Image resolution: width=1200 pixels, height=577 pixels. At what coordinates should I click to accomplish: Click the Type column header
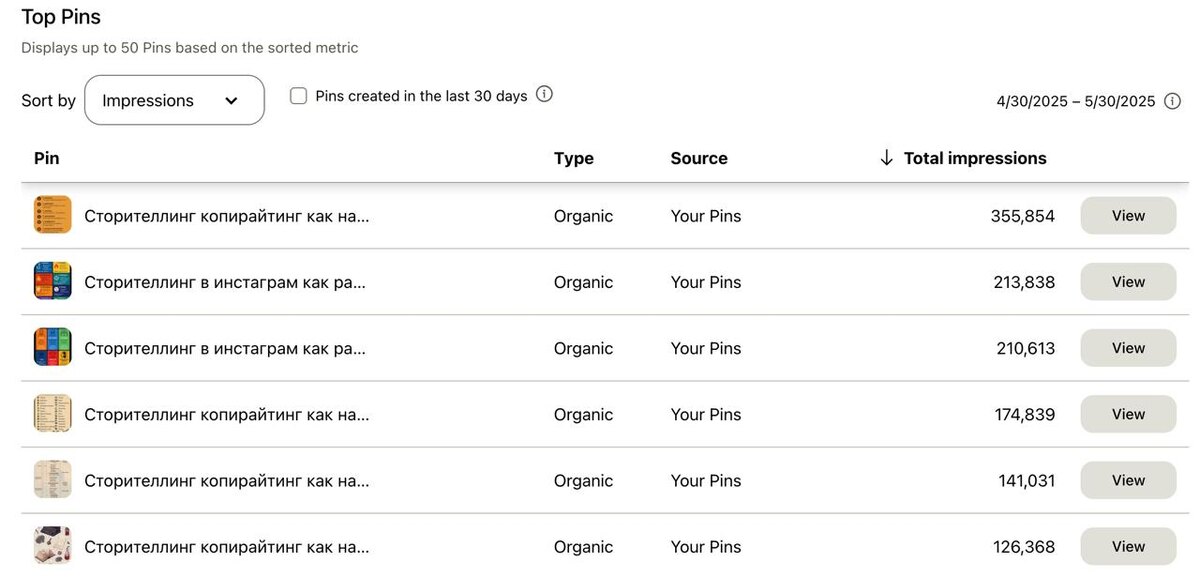tap(573, 158)
